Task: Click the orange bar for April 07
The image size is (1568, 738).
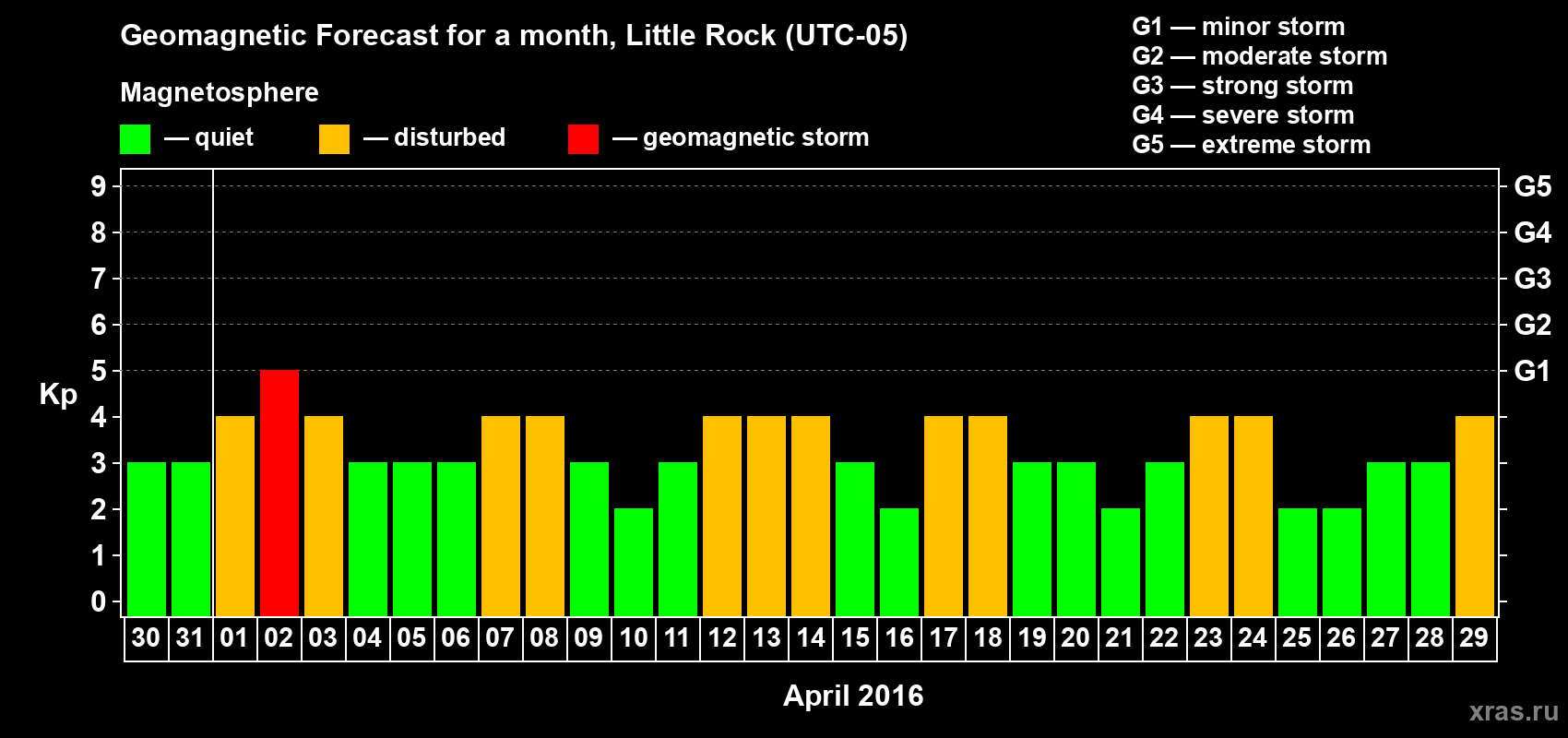Action: click(501, 516)
